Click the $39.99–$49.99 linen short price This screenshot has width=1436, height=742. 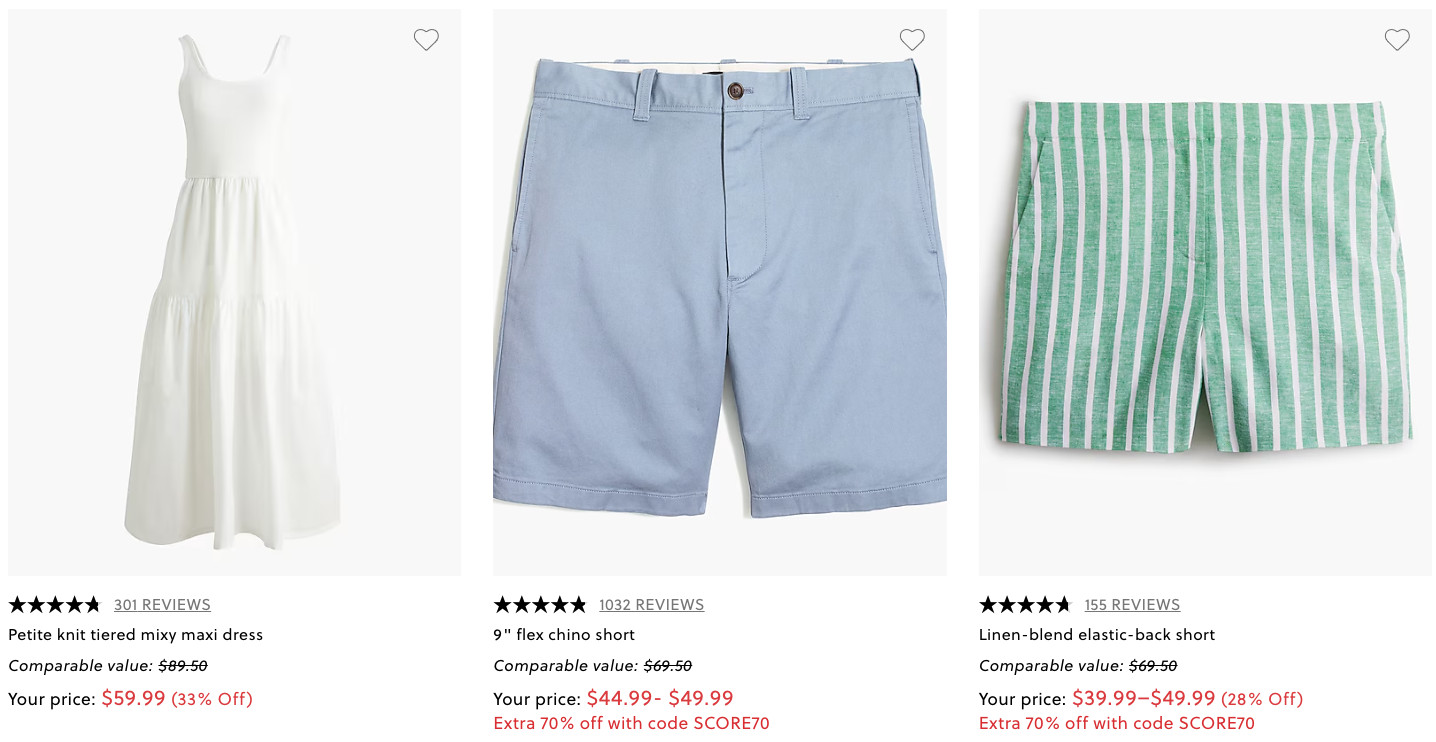[1143, 699]
